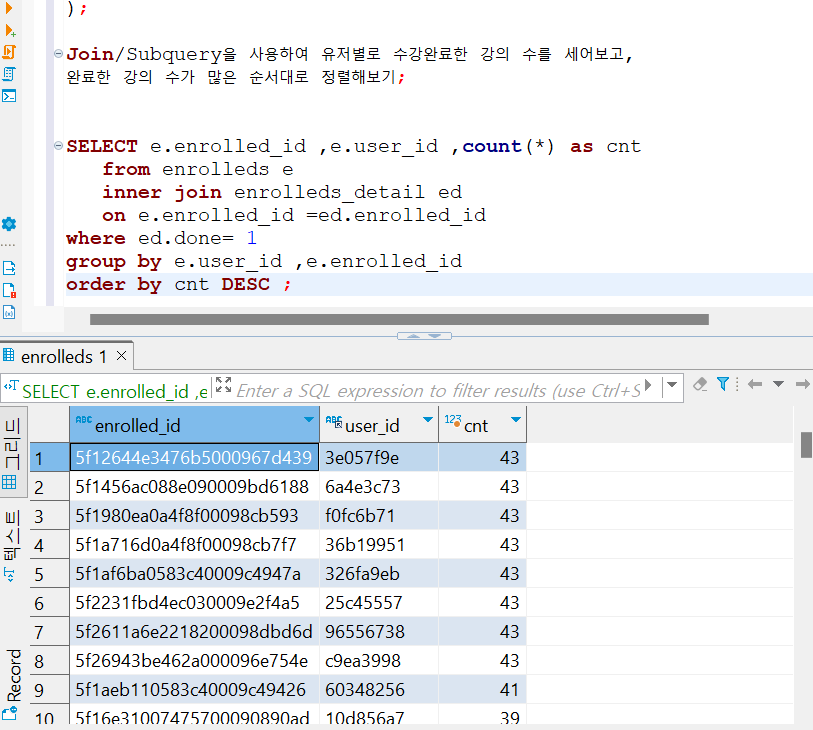Screen dimensions: 813x730
Task: Open custom filter settings via the funnel icon
Action: (x=722, y=384)
